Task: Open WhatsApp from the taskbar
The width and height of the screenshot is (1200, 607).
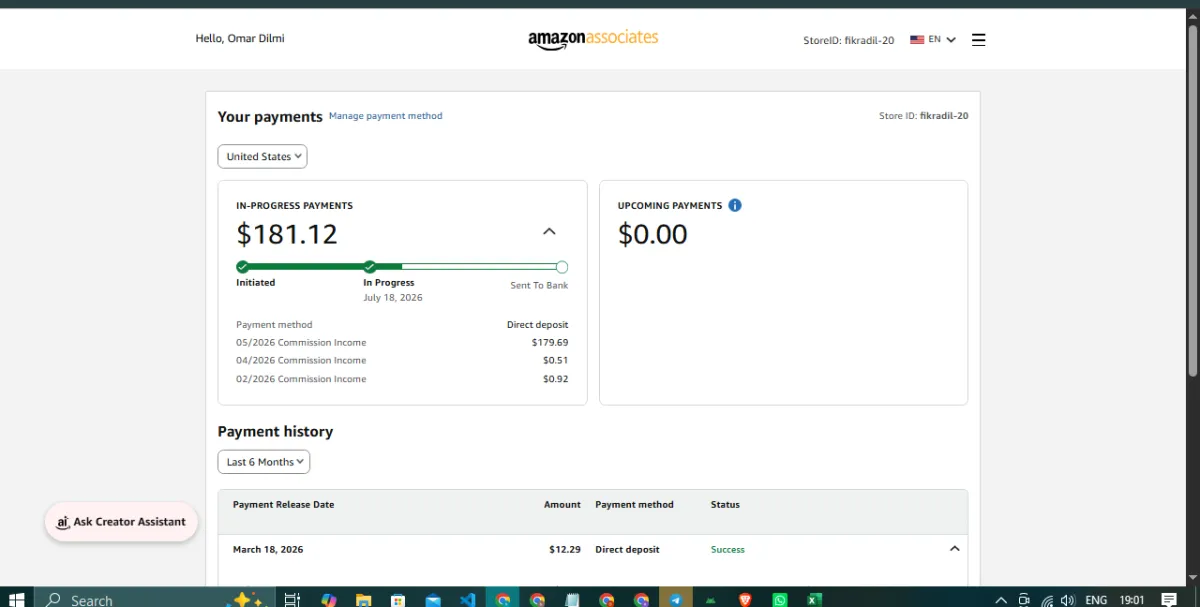Action: click(780, 599)
